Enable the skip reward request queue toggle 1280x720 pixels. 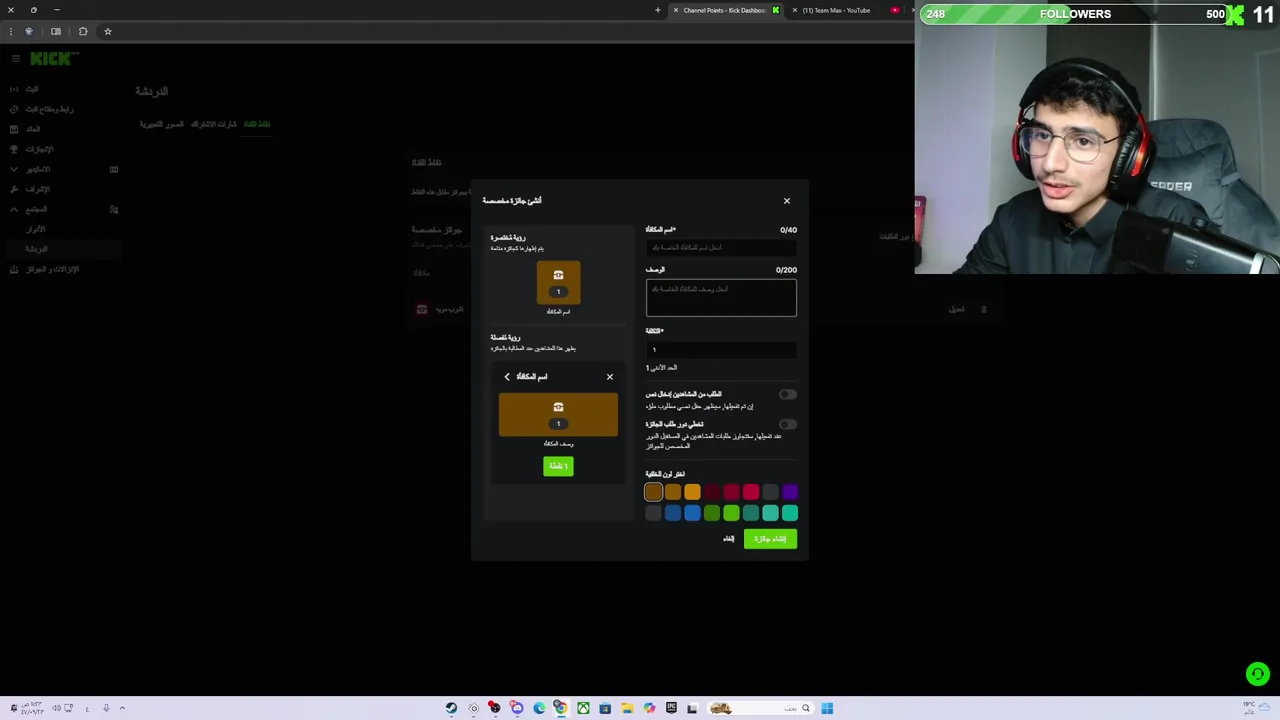[788, 425]
